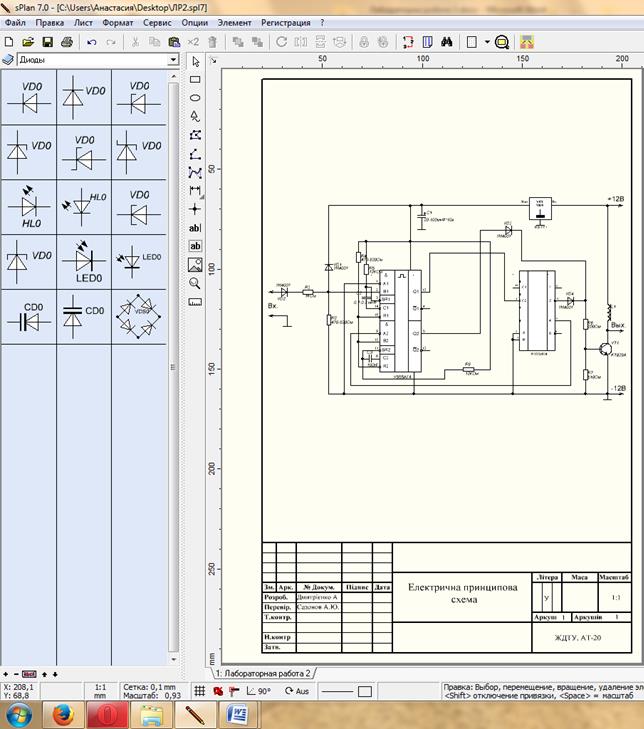Click the down arrow below the library panel
This screenshot has width=644, height=729.
pos(55,674)
